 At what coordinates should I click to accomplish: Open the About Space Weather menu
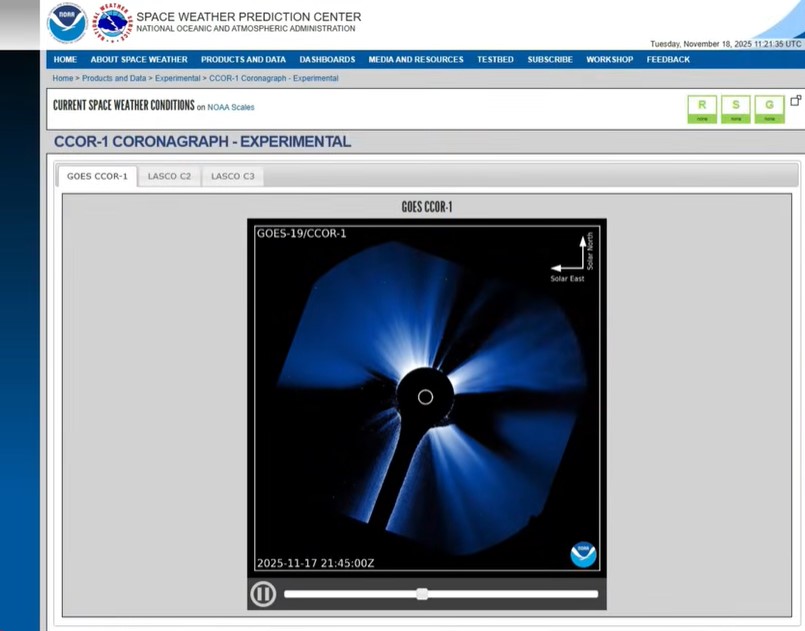(x=139, y=60)
